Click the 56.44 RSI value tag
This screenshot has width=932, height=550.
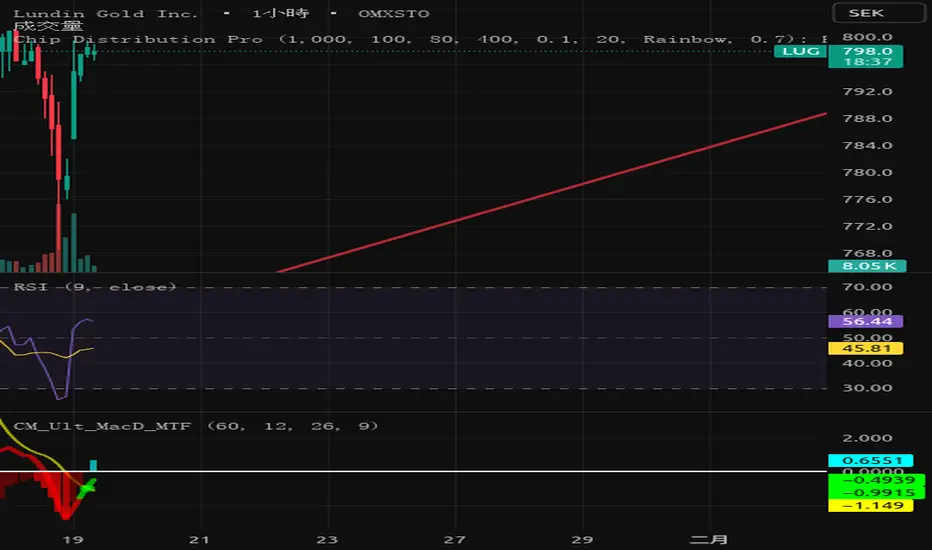pyautogui.click(x=865, y=322)
